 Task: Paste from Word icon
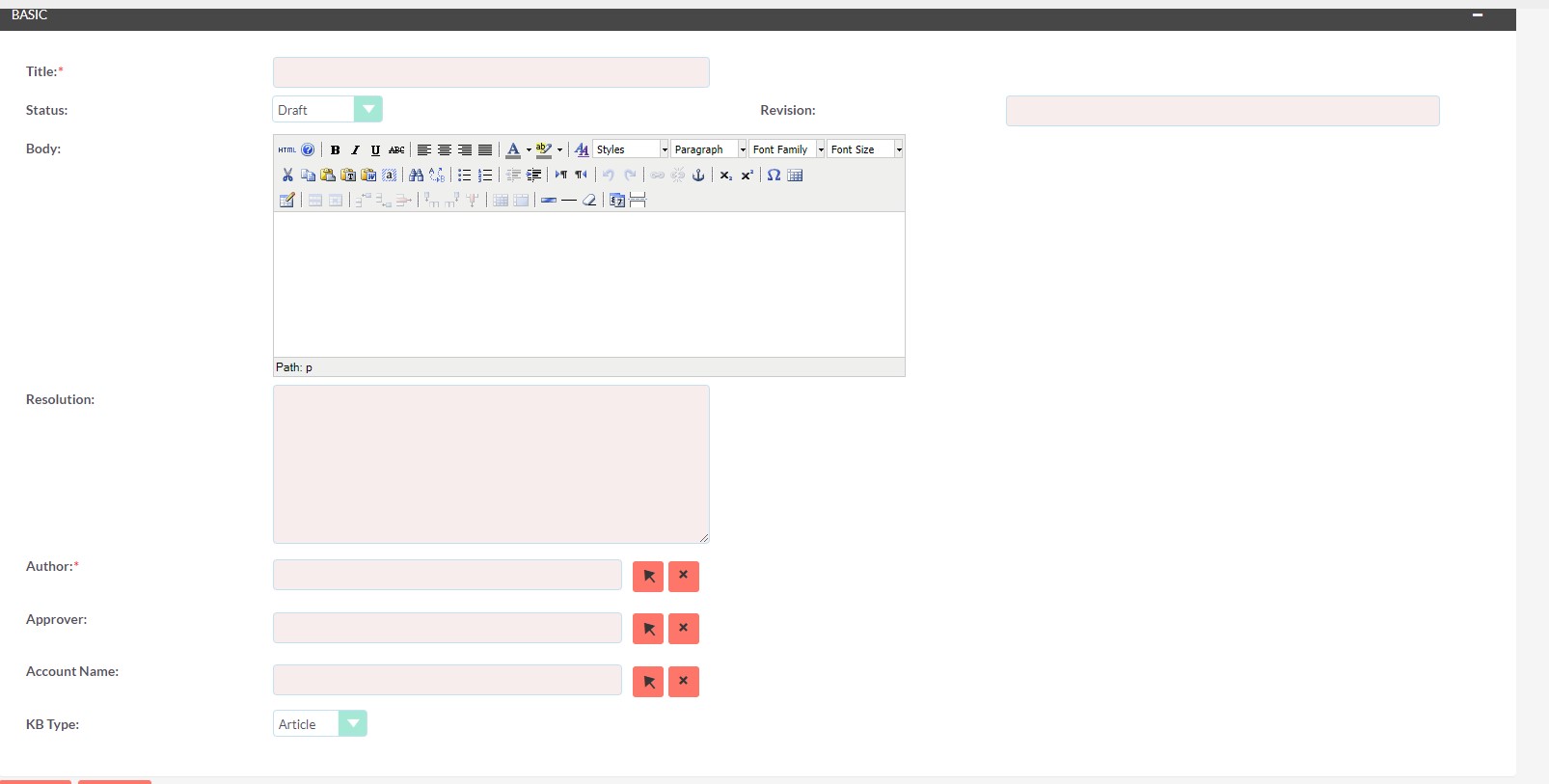368,175
